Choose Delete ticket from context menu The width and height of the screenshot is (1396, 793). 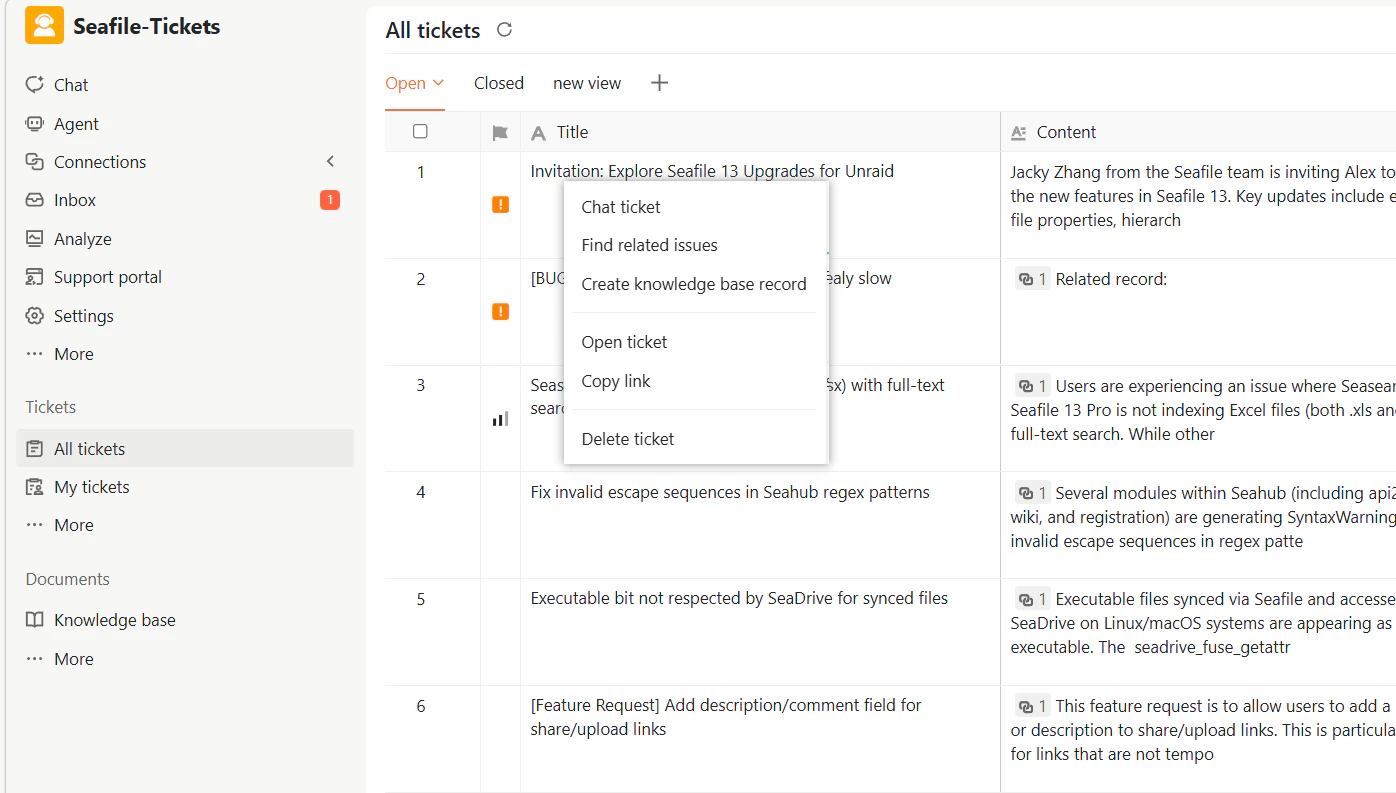(x=628, y=439)
